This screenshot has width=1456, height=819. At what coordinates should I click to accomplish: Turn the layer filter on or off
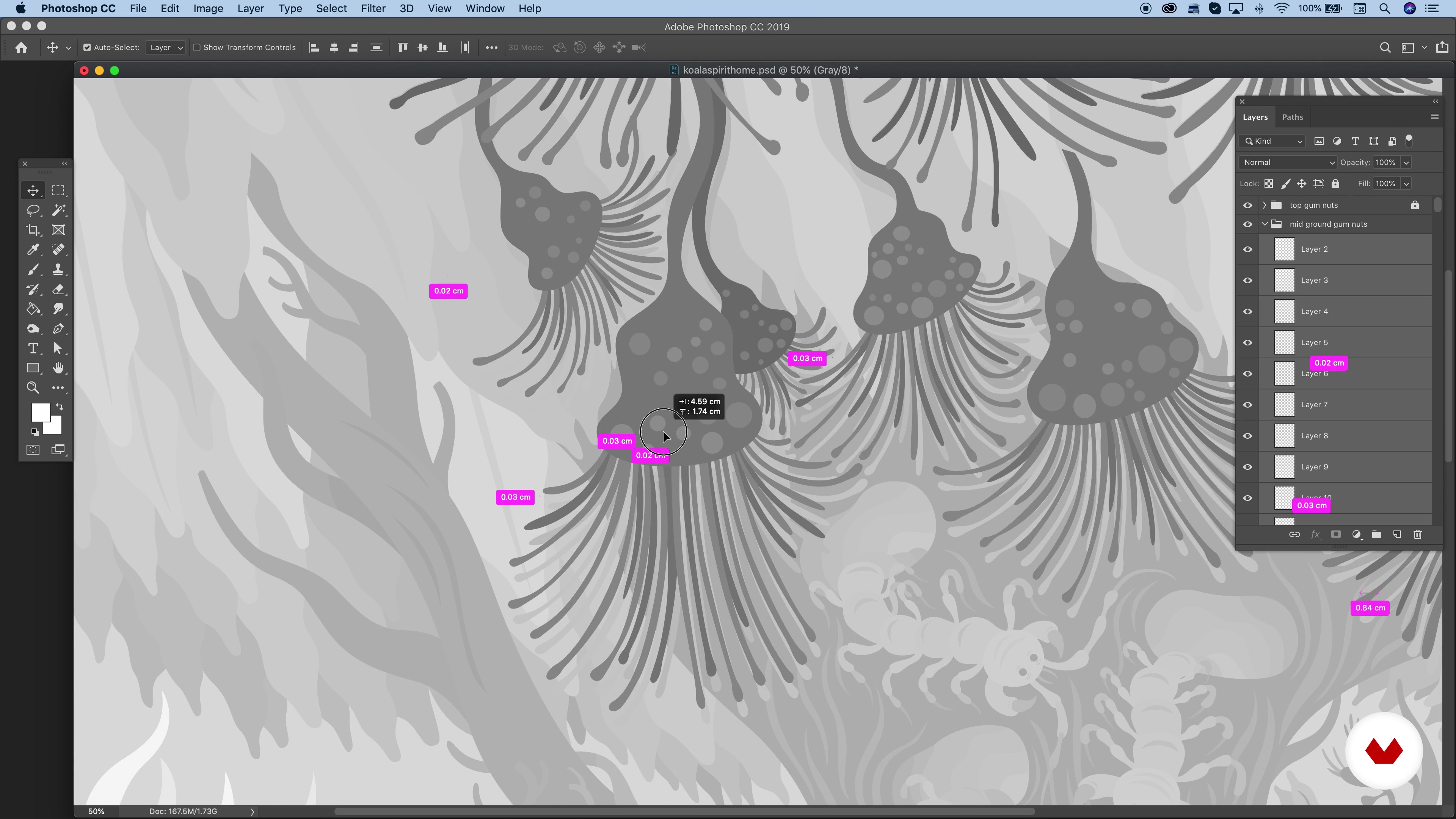1409,141
